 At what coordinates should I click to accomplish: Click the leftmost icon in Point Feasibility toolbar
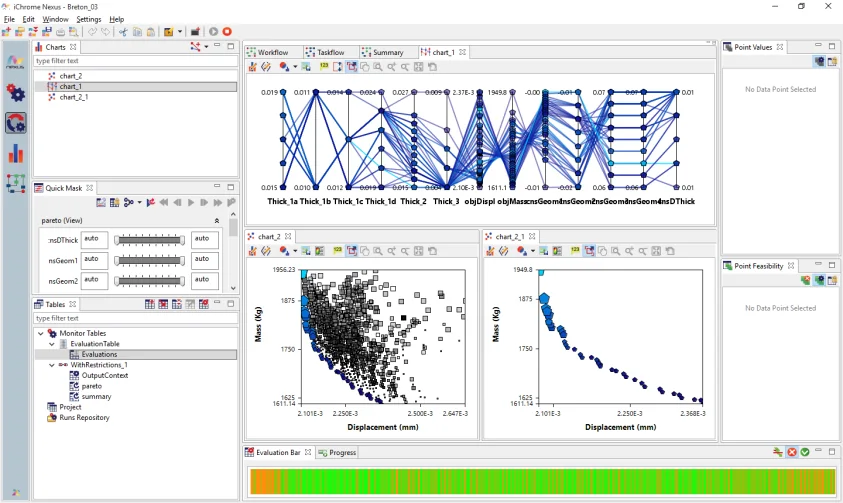(805, 280)
